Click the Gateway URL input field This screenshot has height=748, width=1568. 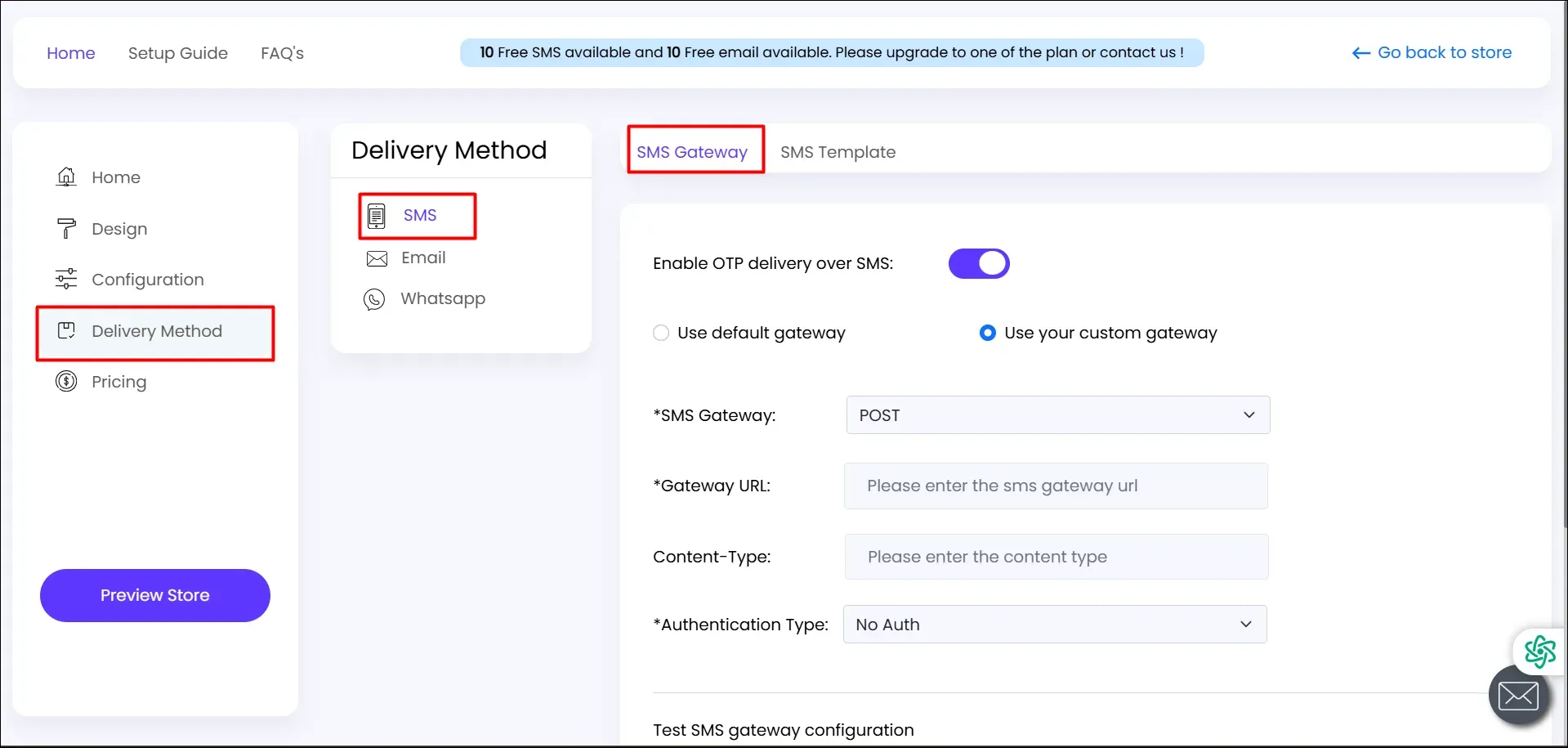[x=1056, y=486]
